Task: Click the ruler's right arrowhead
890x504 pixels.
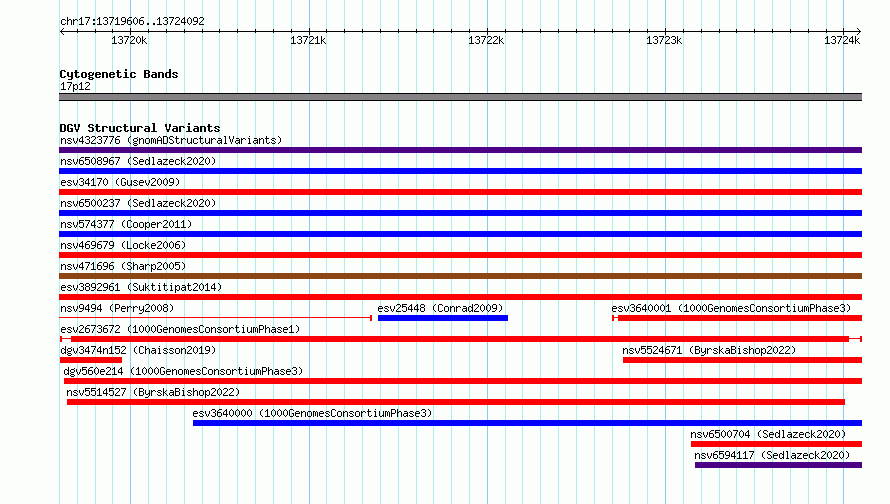Action: point(859,32)
